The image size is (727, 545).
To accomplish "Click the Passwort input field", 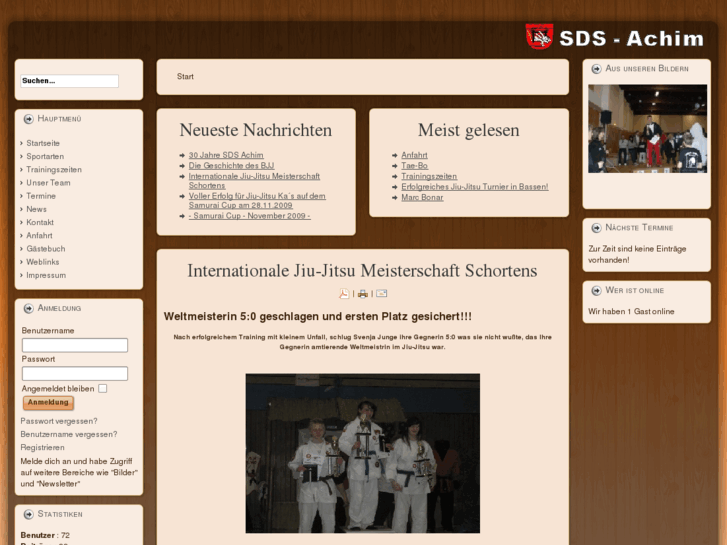I will point(75,374).
